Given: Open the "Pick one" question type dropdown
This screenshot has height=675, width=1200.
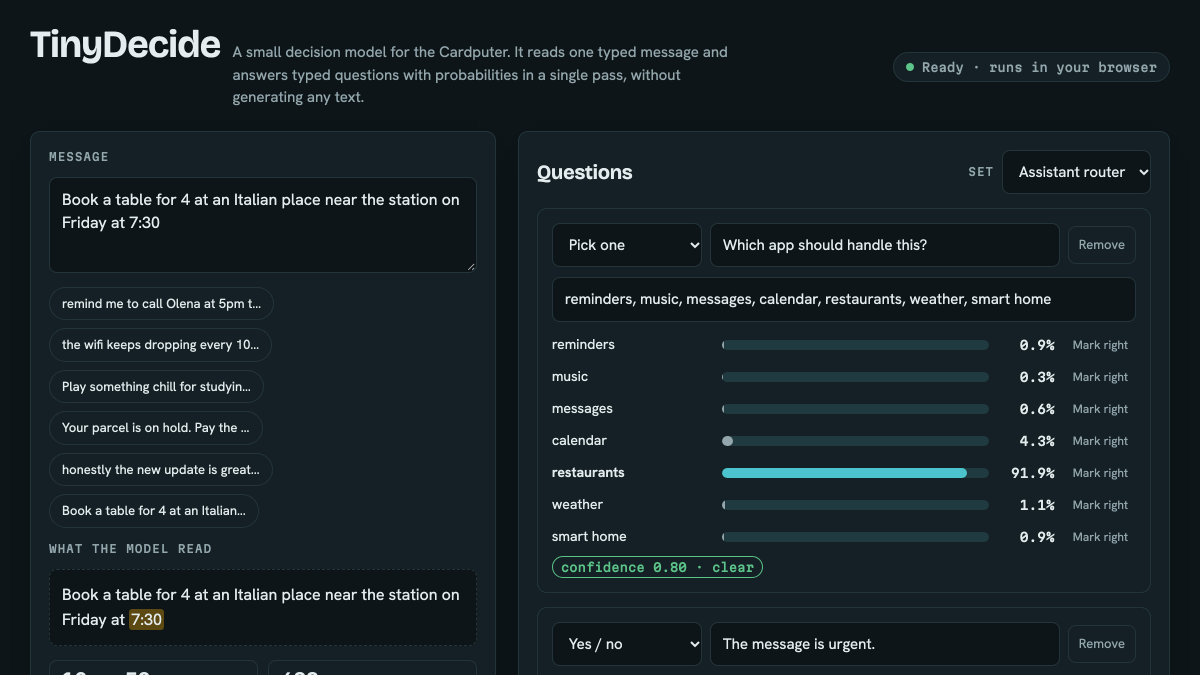Looking at the screenshot, I should [627, 245].
